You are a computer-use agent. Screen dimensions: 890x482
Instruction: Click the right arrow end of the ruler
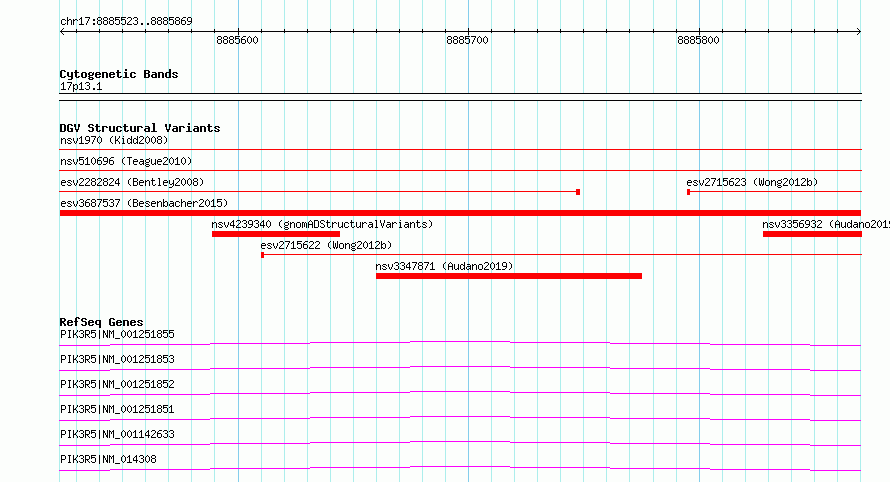click(859, 32)
